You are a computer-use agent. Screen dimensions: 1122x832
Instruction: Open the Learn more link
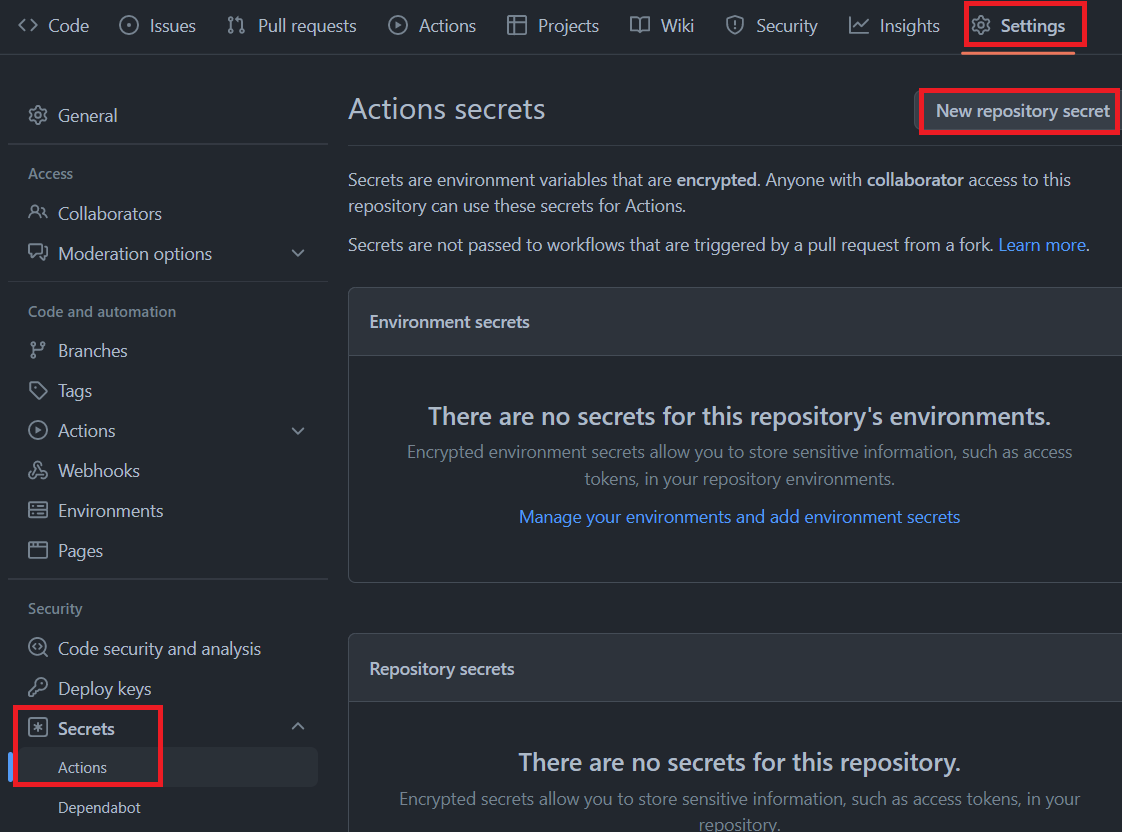point(1041,245)
